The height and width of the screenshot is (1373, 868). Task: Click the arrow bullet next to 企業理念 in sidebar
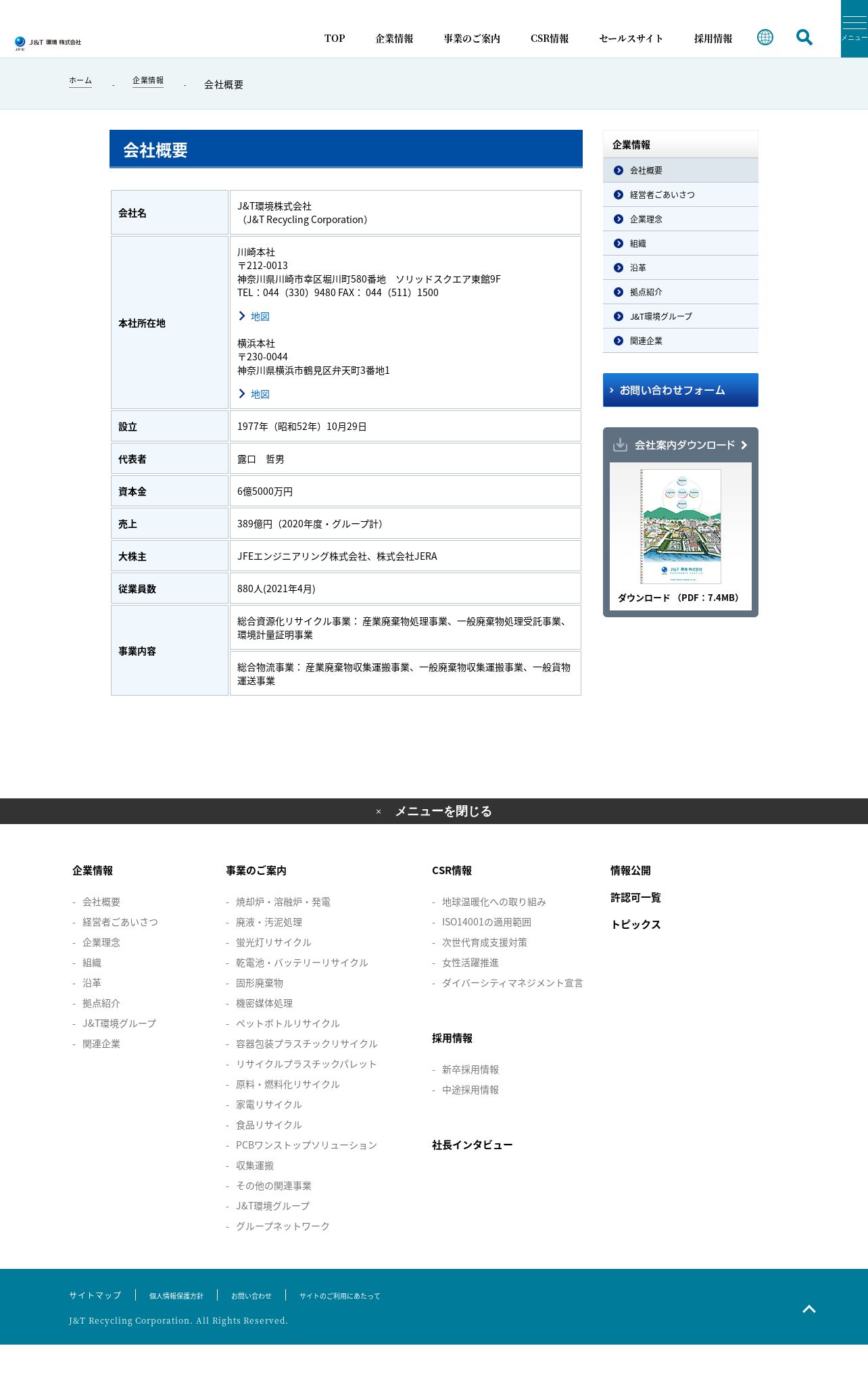619,219
